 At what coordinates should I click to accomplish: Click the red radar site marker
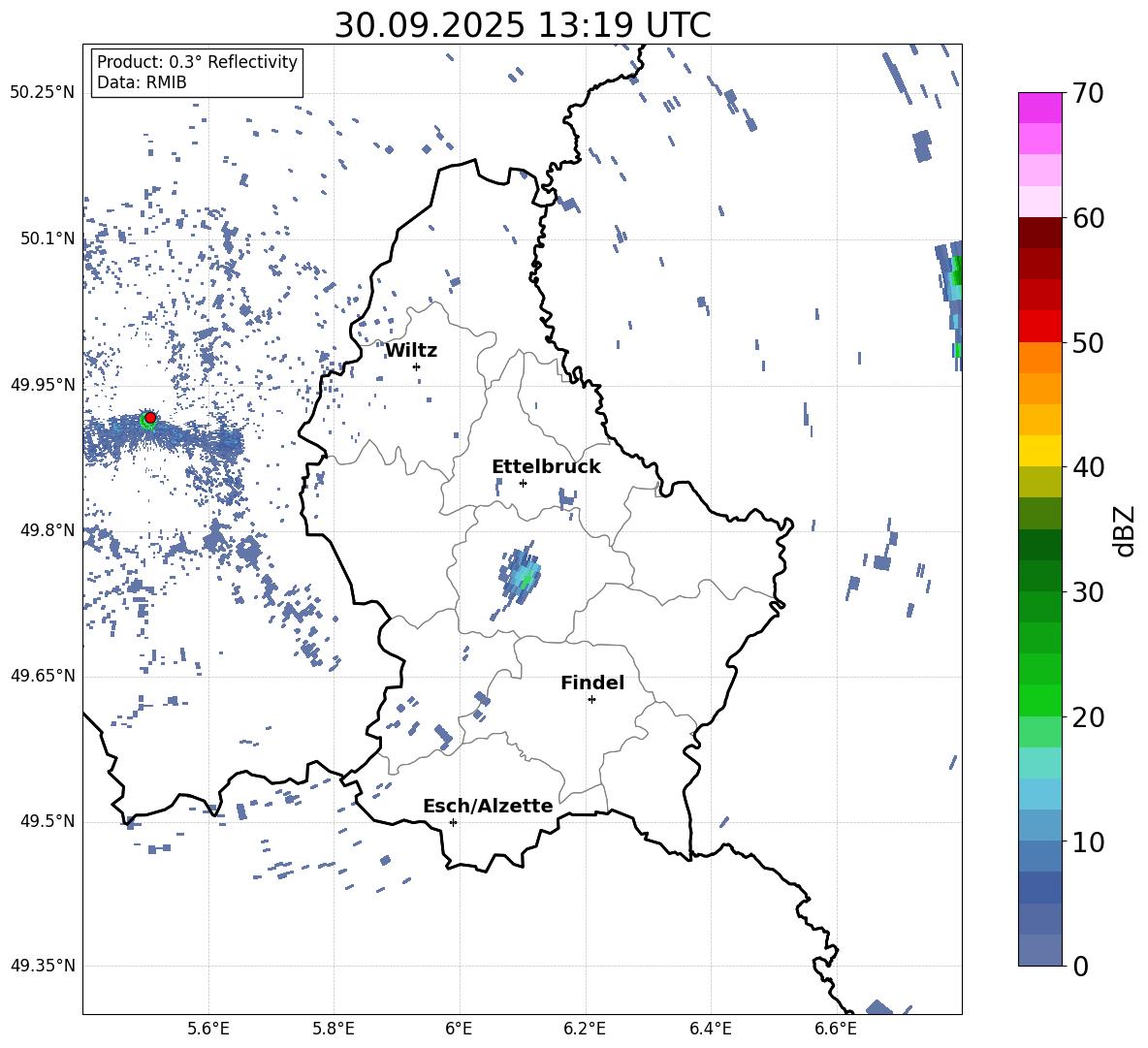150,418
